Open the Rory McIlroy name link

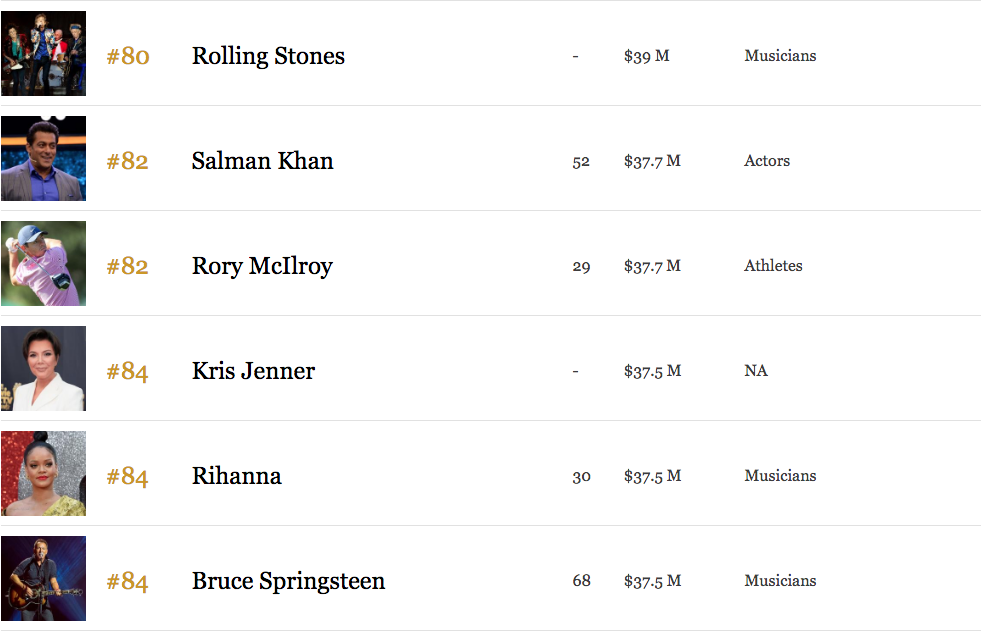coord(262,266)
